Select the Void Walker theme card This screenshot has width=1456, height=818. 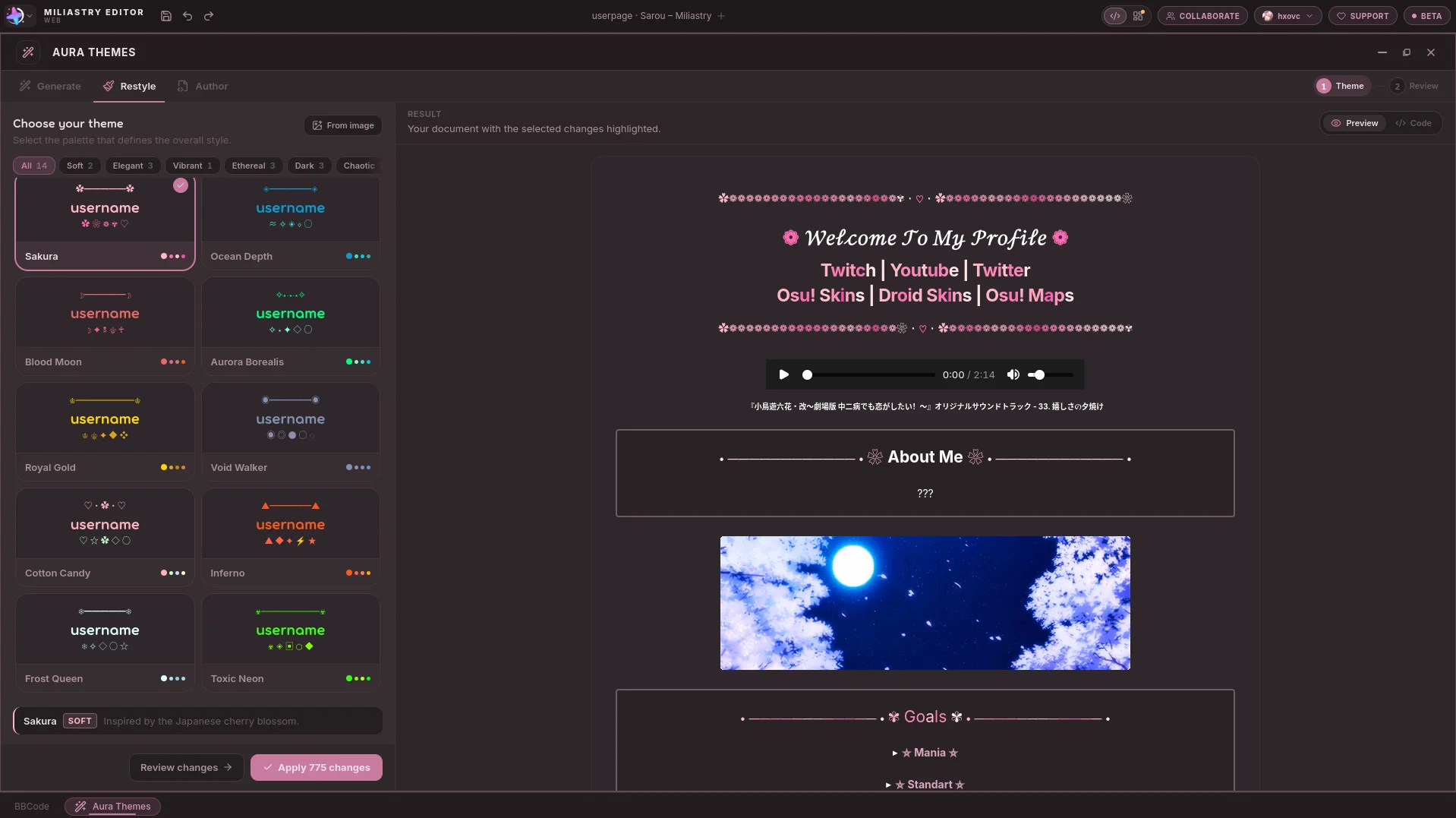(x=291, y=431)
